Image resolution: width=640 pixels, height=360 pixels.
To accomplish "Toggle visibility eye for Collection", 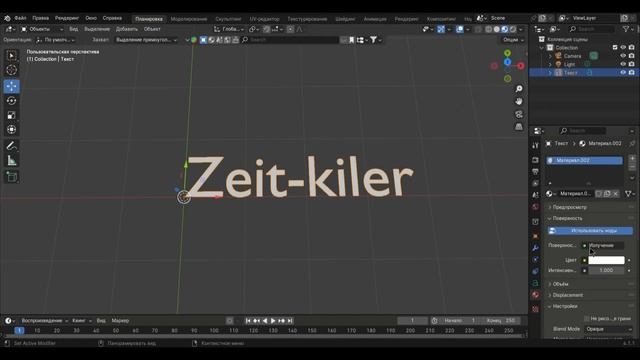I will (623, 48).
